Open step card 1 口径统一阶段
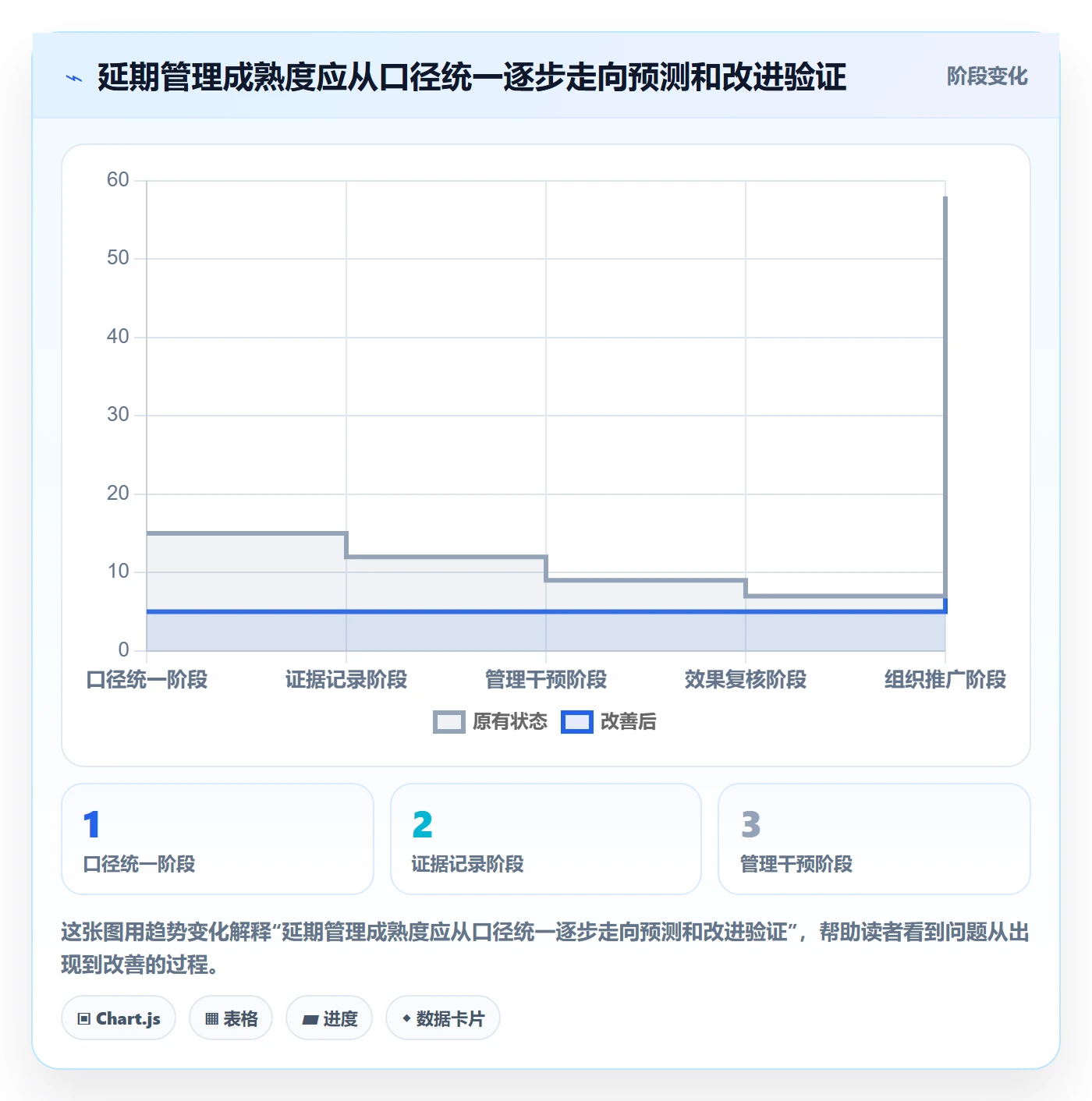 [x=218, y=839]
